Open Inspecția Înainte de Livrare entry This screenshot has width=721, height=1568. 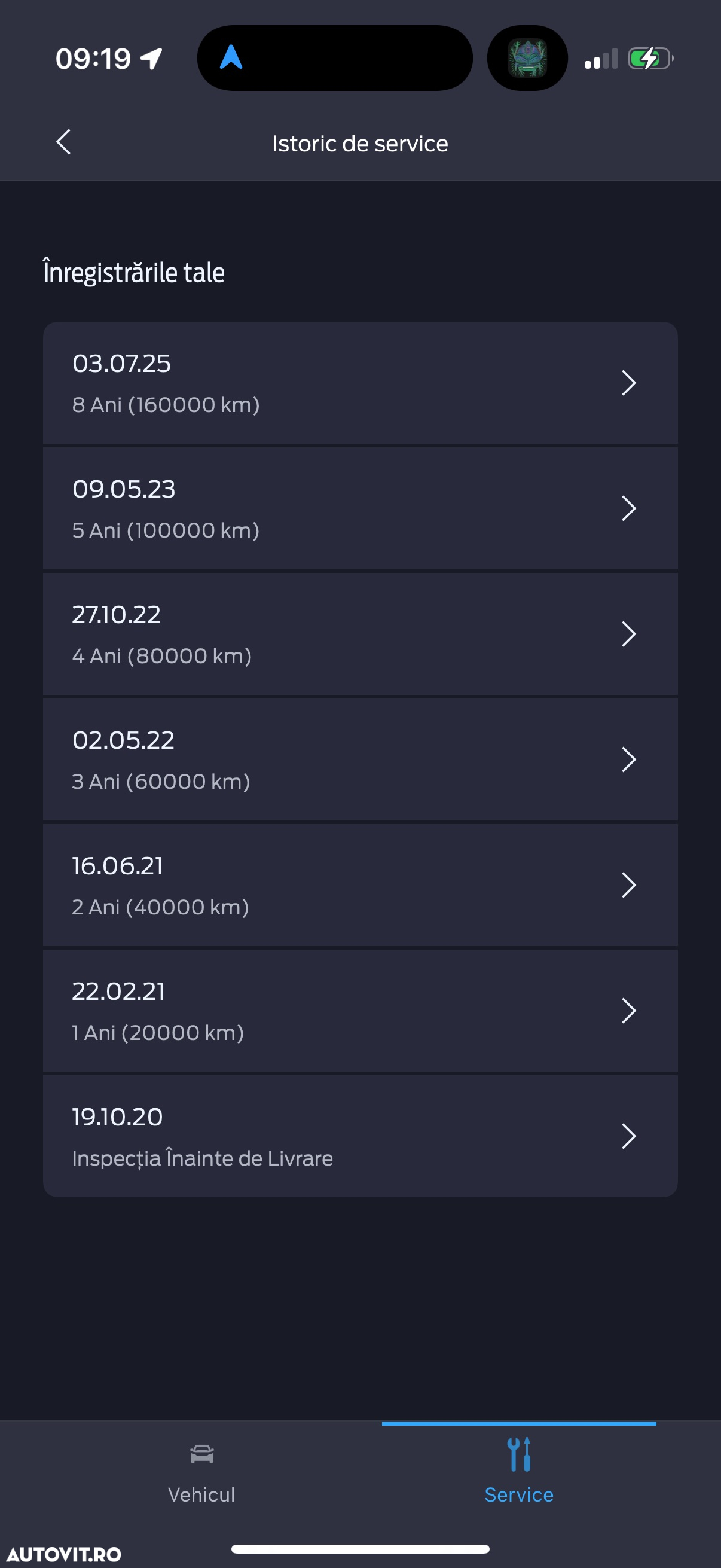[x=360, y=1136]
